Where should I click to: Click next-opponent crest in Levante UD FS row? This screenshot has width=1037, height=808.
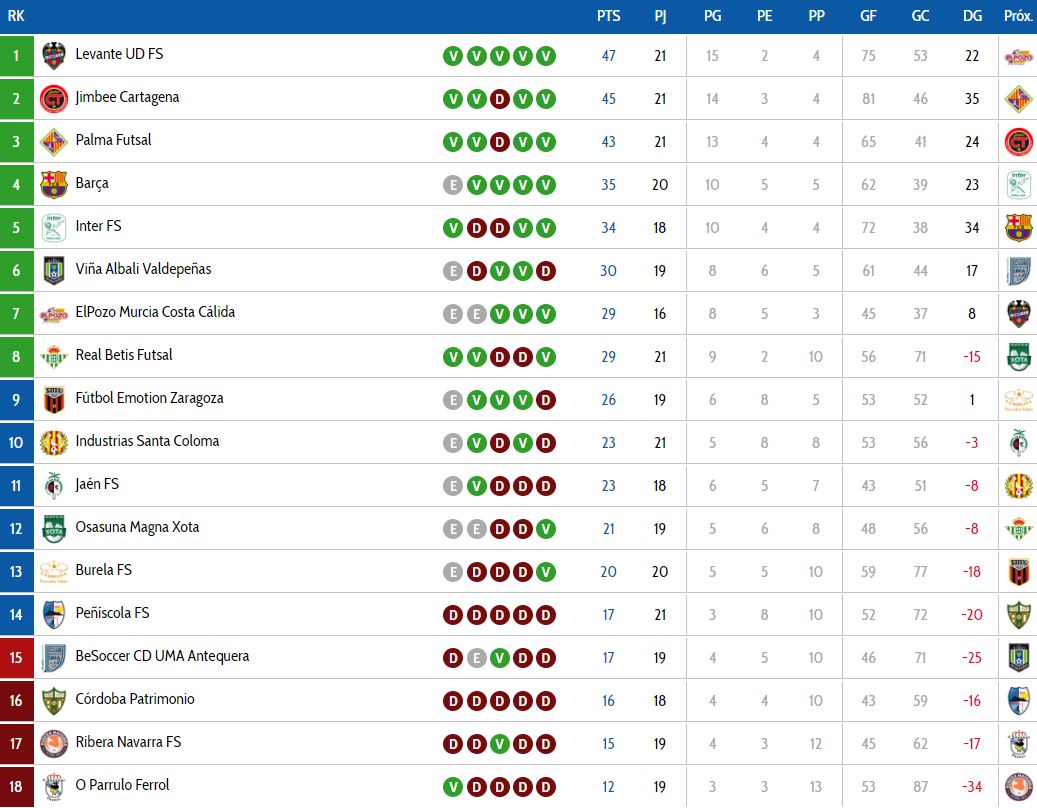click(1018, 57)
